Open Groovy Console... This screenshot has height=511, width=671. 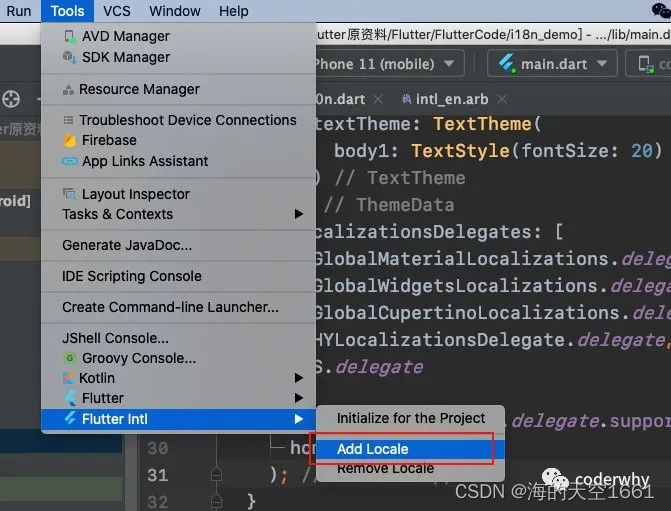[x=178, y=358]
